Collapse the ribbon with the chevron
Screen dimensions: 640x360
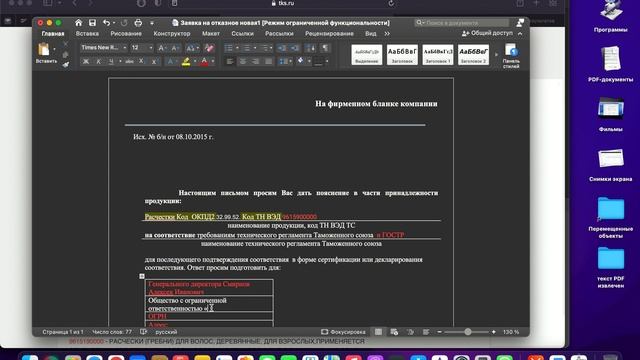(520, 33)
